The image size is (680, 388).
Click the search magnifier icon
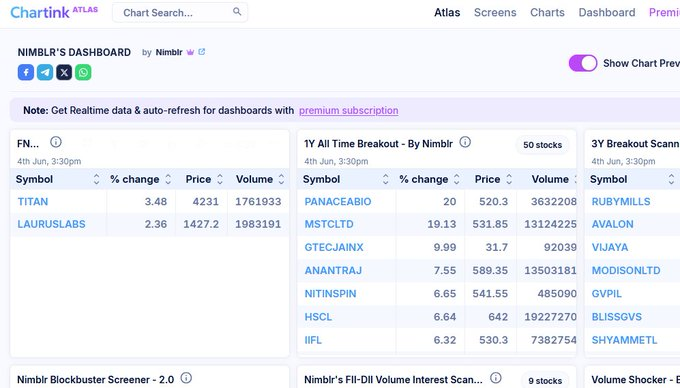[237, 12]
